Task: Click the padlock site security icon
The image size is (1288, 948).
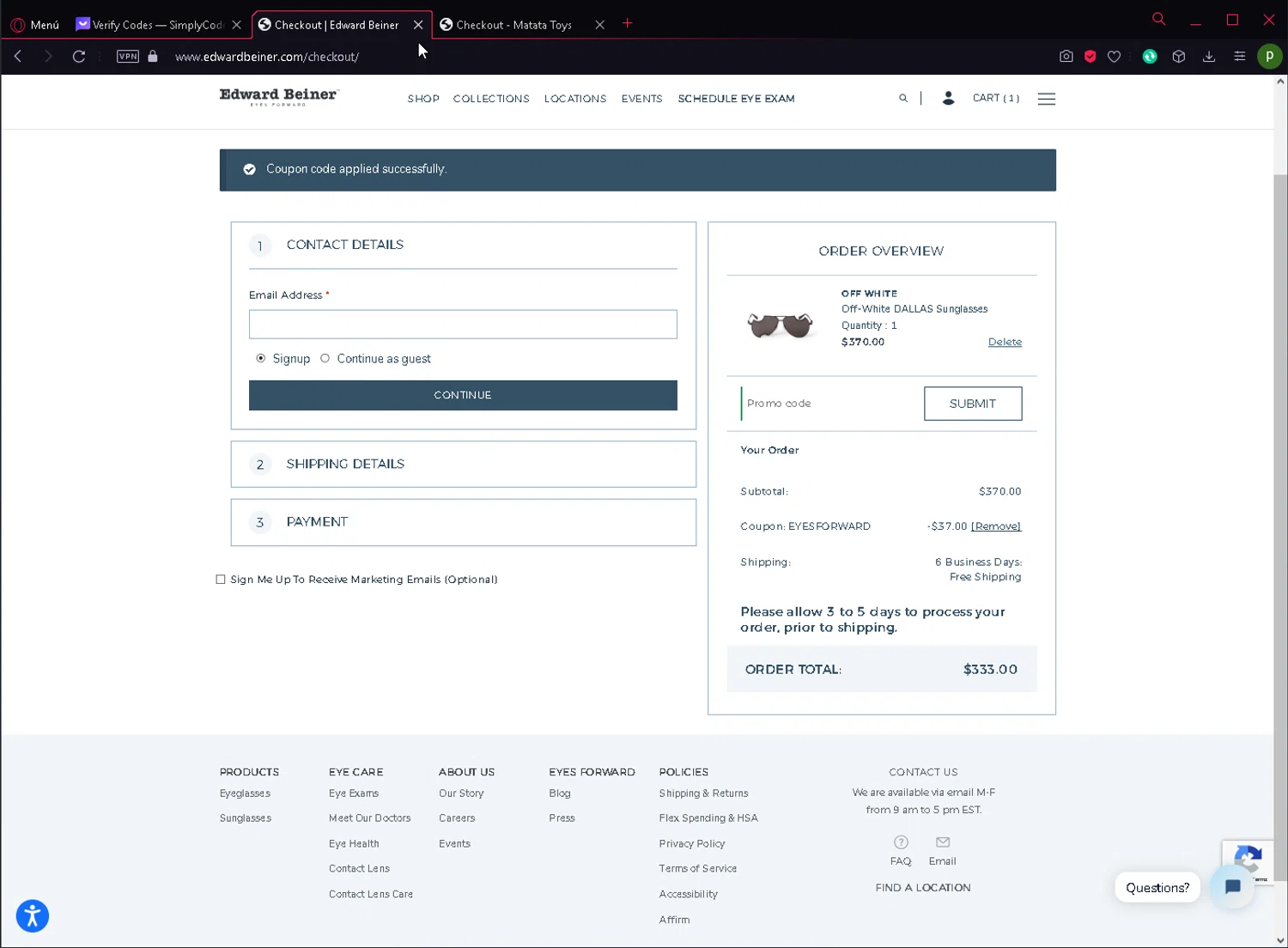Action: [x=153, y=57]
